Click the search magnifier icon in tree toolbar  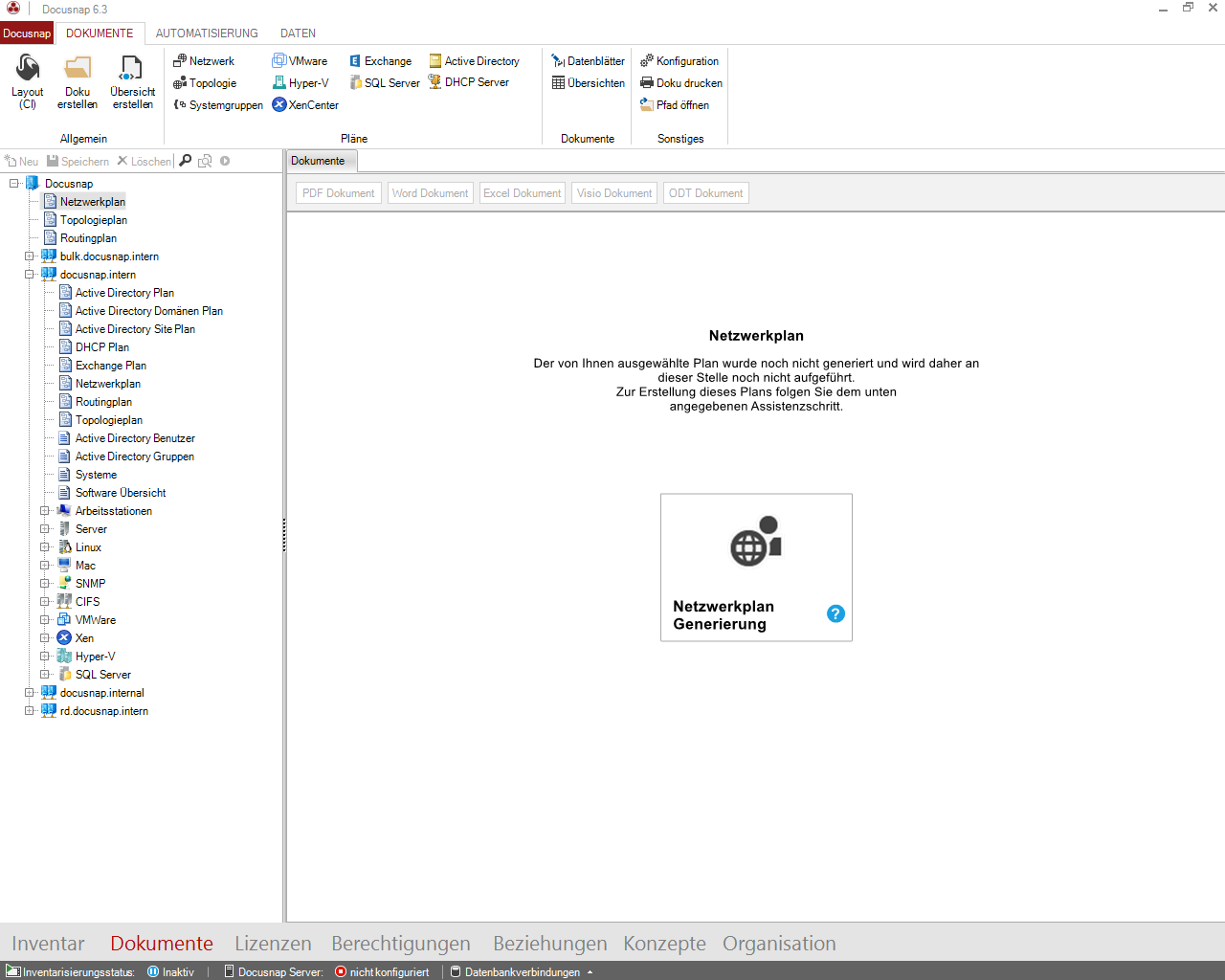pos(186,161)
